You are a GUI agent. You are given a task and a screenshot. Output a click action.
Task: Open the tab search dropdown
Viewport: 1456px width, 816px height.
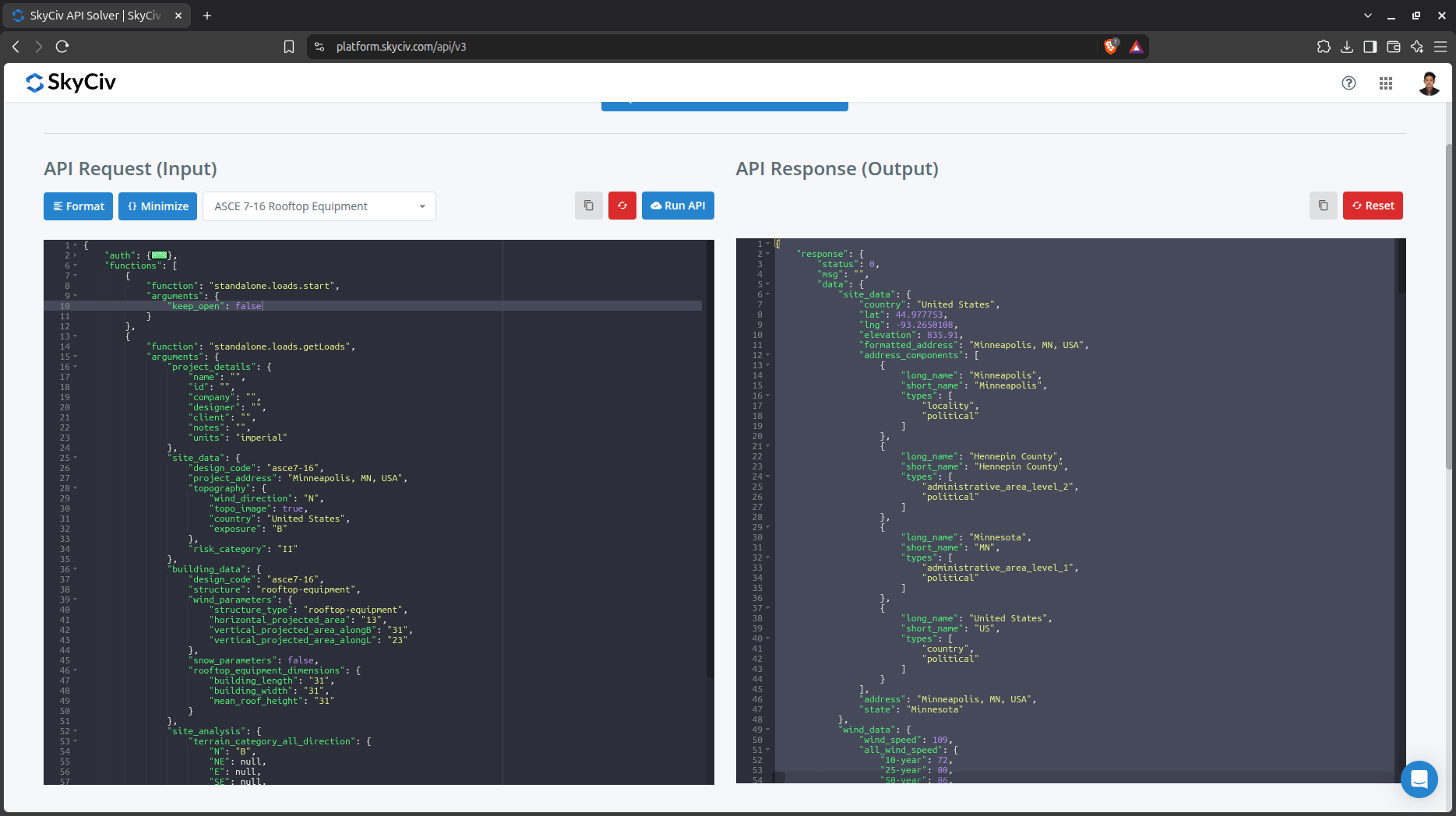[x=1368, y=16]
